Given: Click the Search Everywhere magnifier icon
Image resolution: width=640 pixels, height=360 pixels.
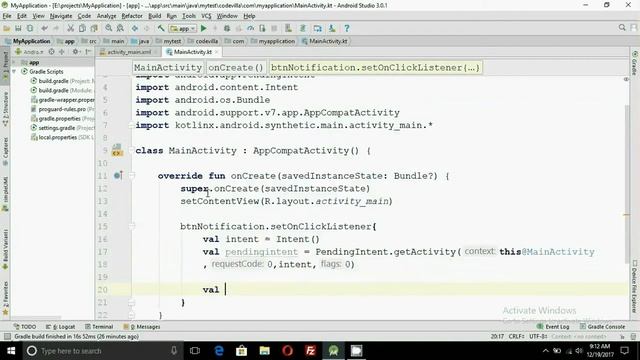Looking at the screenshot, I should 622,27.
